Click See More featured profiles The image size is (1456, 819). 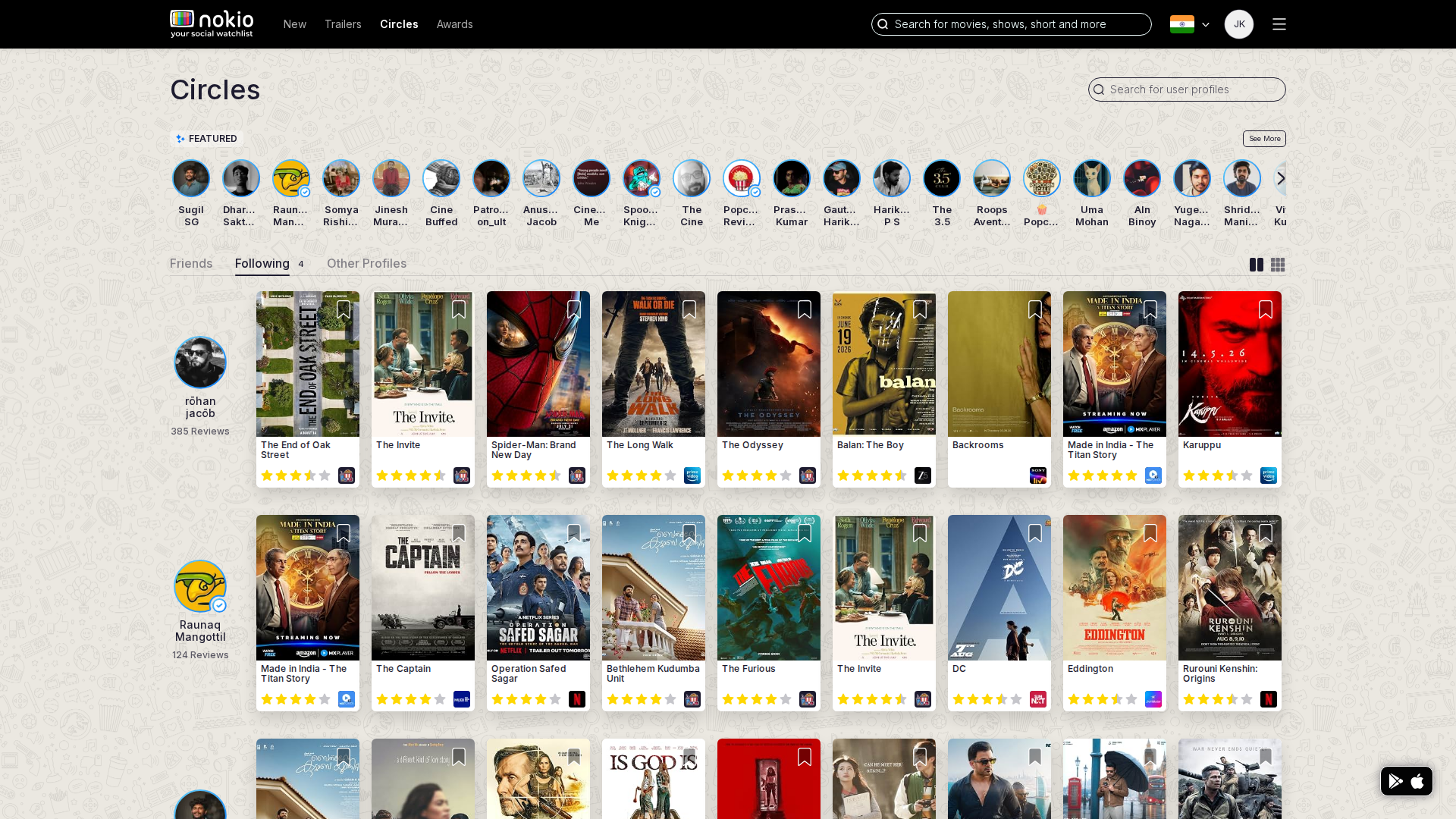coord(1264,139)
